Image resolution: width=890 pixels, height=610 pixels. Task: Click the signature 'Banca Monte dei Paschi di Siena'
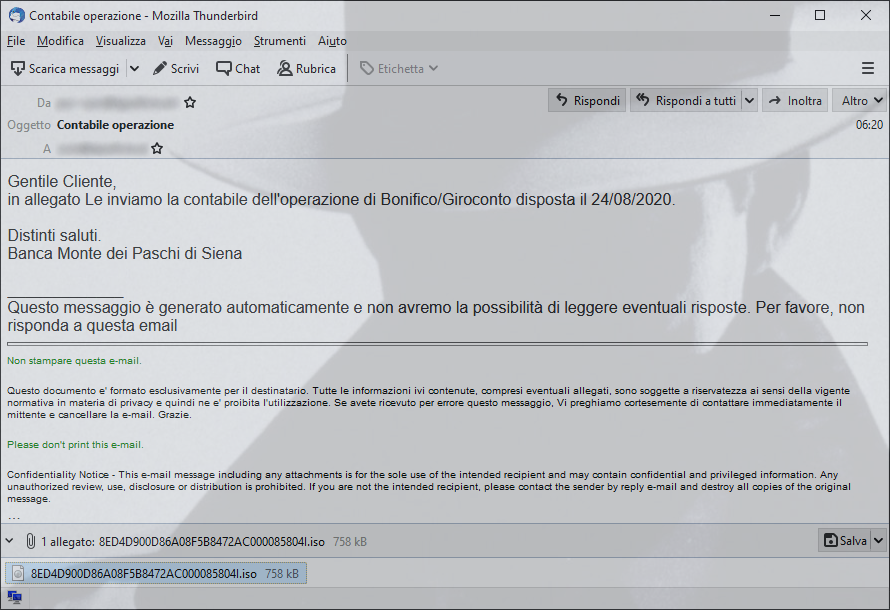(125, 253)
